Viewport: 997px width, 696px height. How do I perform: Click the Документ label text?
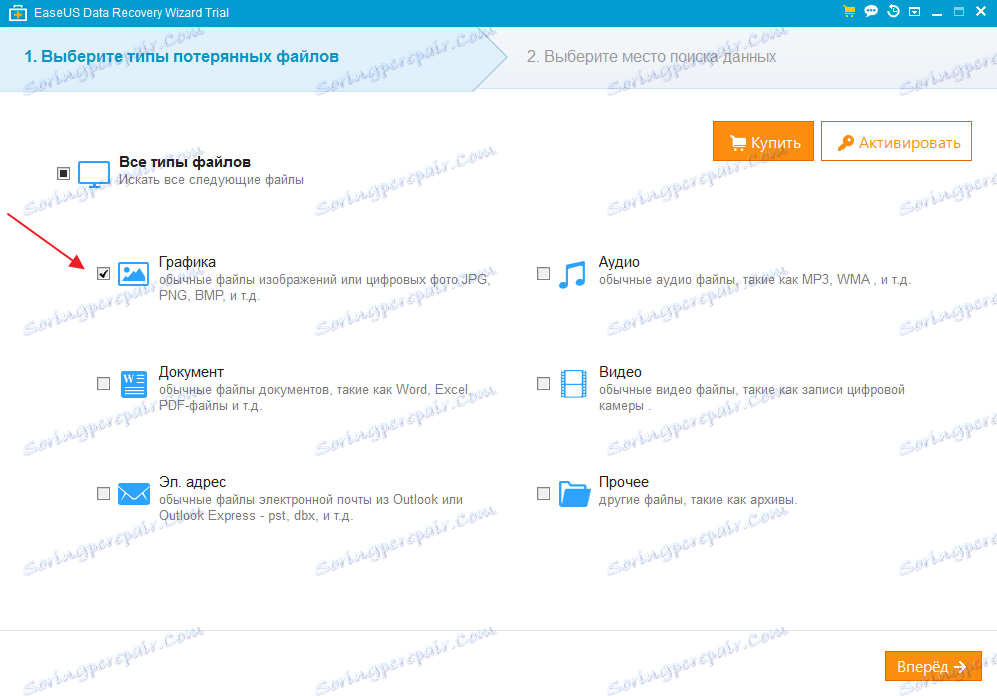pos(191,372)
